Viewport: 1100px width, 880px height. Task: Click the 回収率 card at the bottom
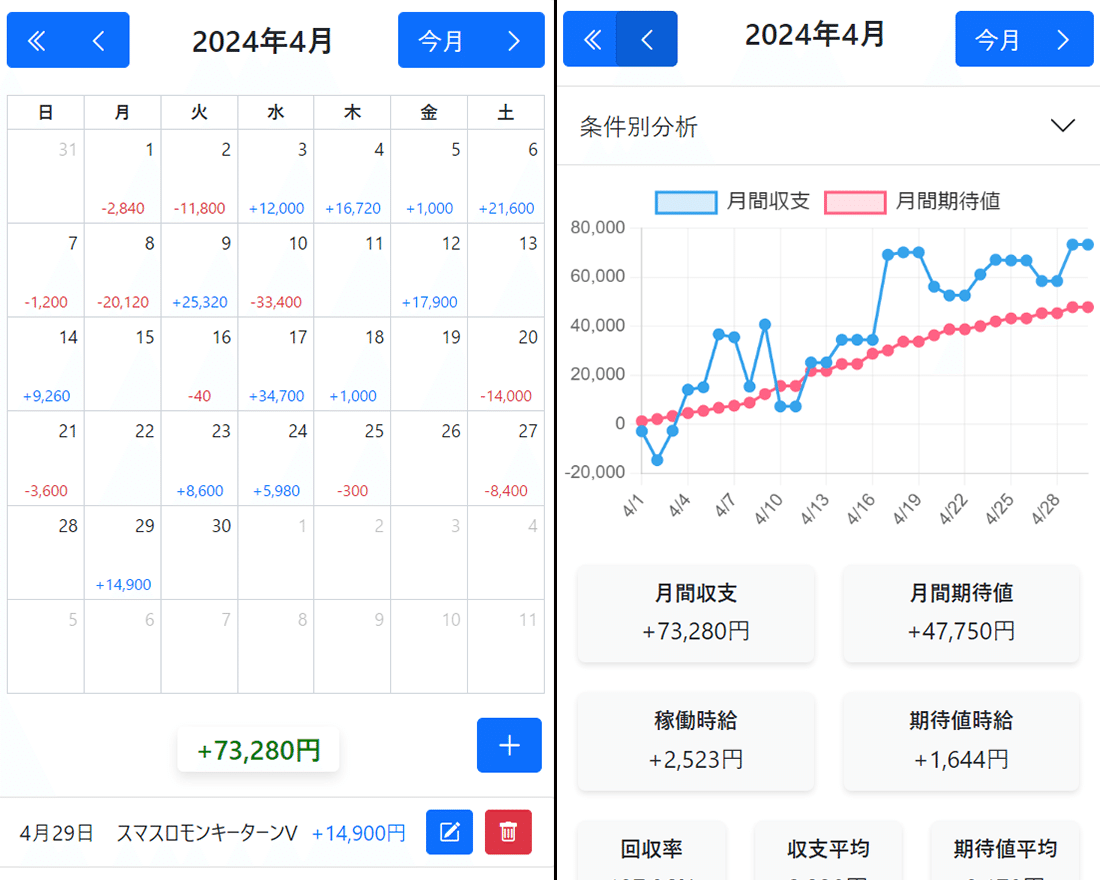[651, 855]
